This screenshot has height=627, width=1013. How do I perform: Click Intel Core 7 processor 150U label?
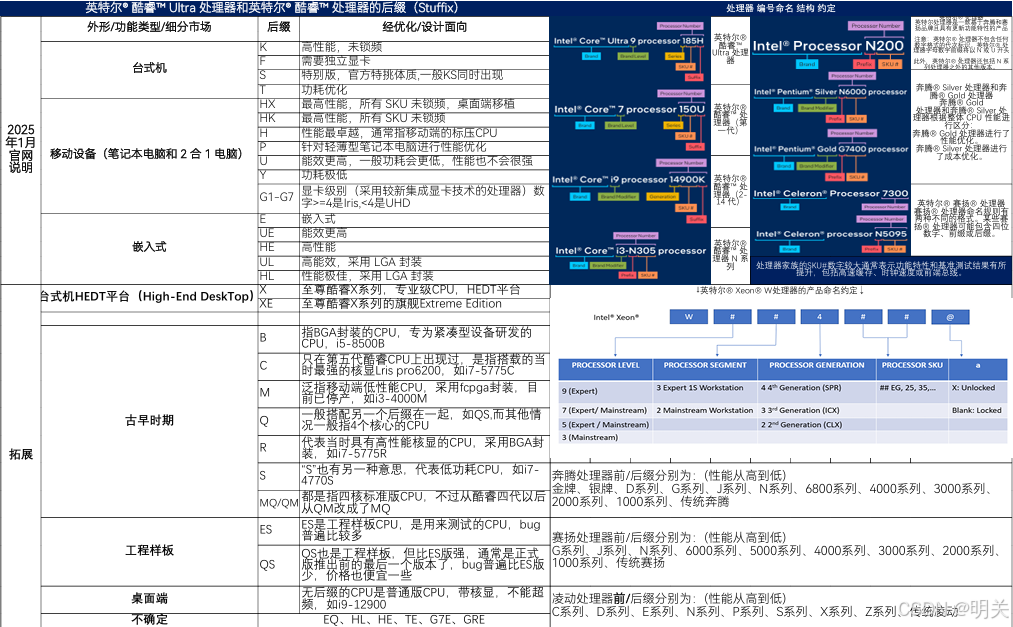[x=629, y=110]
